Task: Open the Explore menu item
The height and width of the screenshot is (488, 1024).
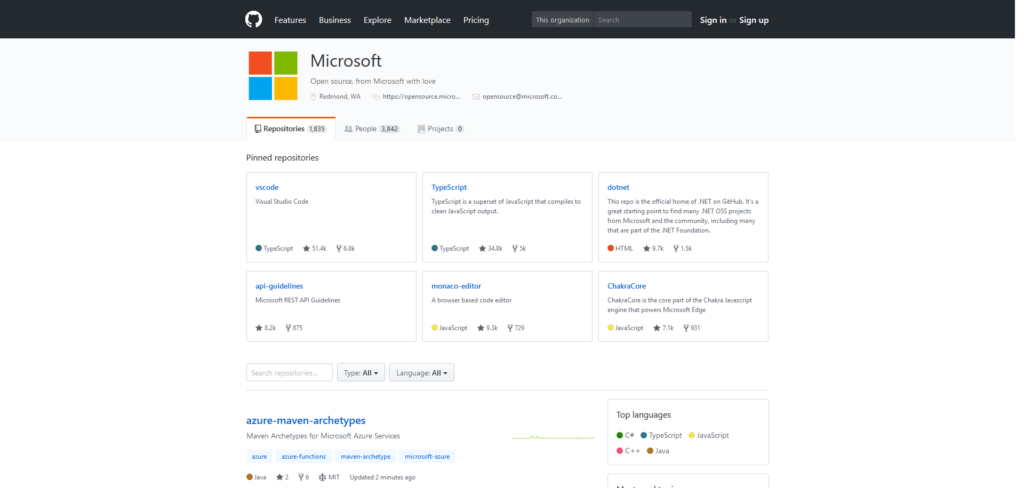Action: click(x=377, y=20)
